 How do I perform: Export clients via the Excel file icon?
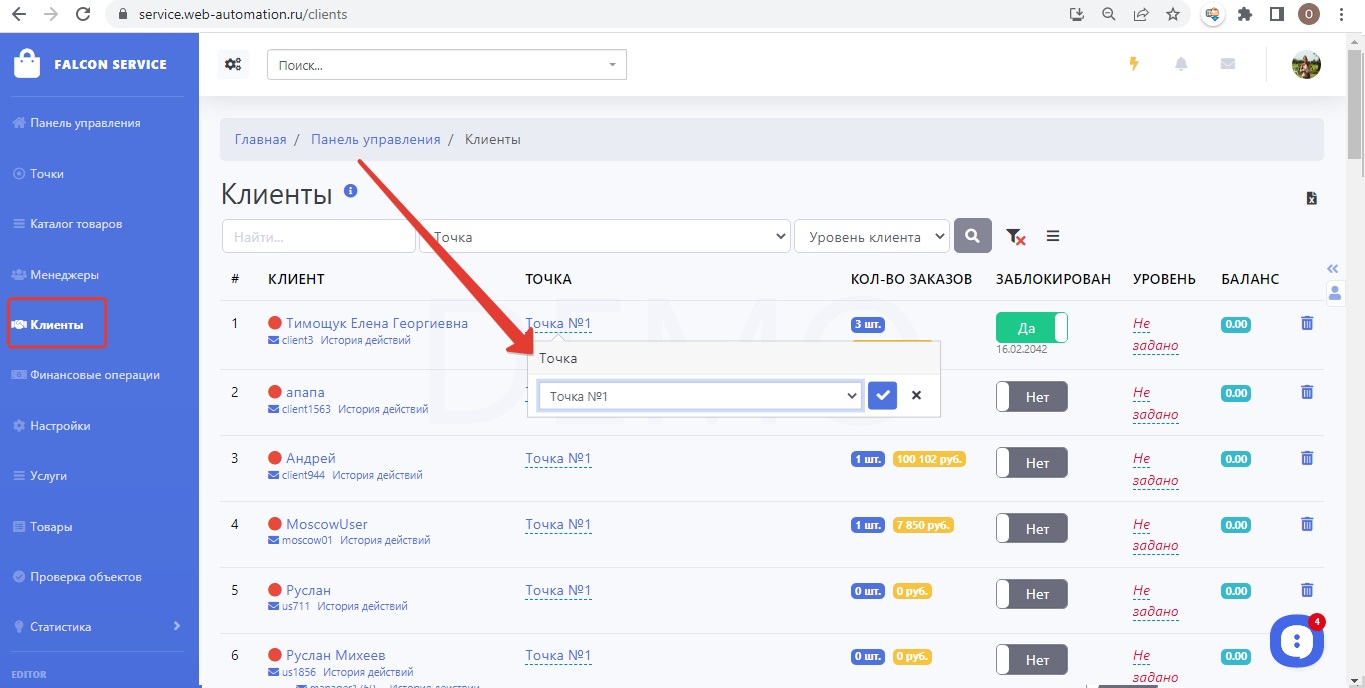(1312, 198)
